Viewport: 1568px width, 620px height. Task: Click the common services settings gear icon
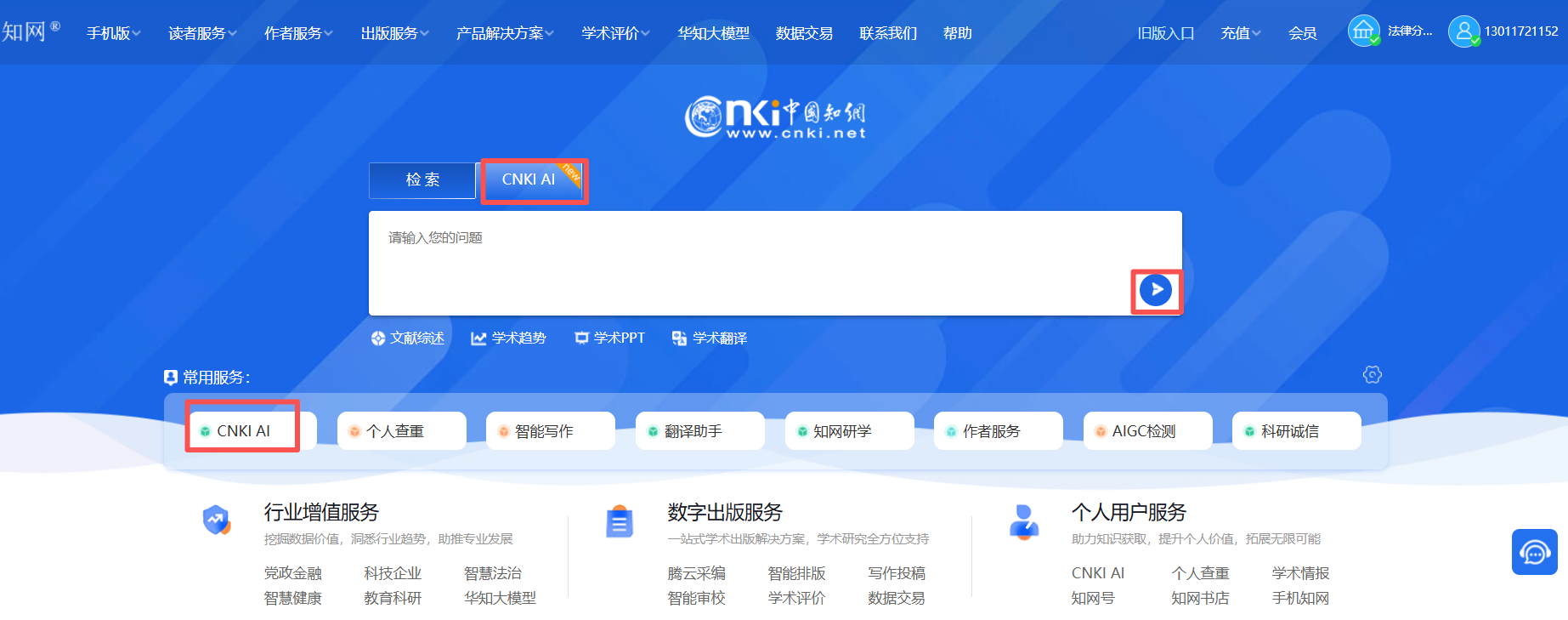pyautogui.click(x=1372, y=375)
